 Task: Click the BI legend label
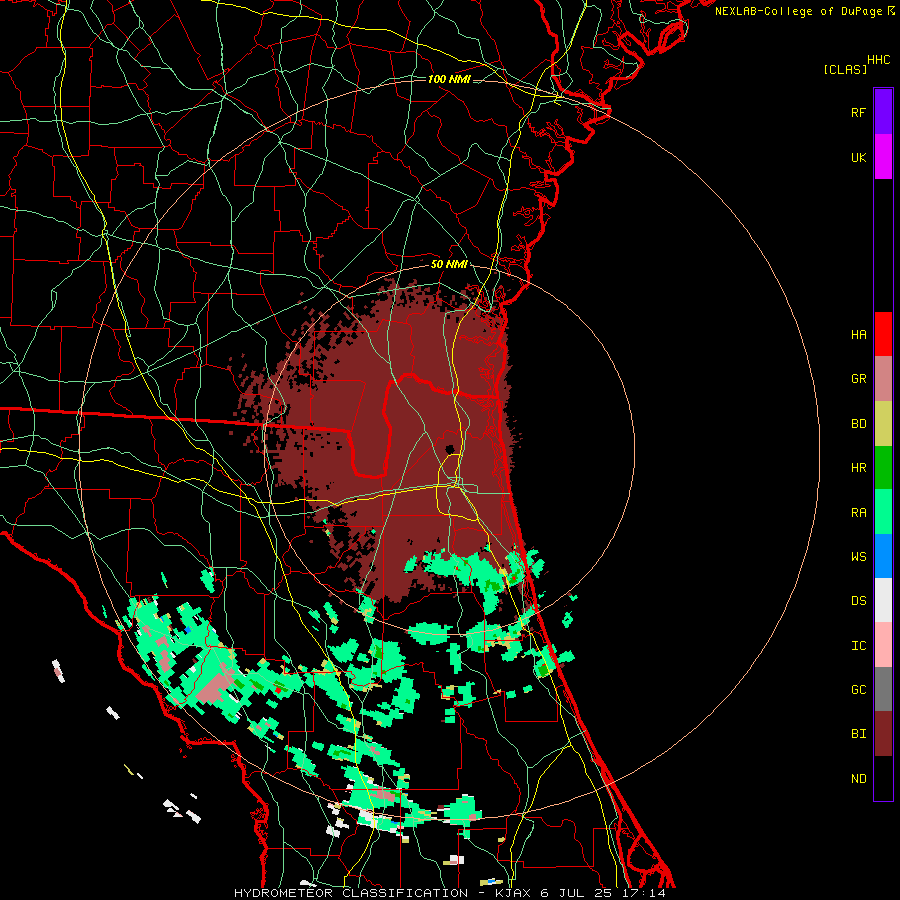coord(858,734)
